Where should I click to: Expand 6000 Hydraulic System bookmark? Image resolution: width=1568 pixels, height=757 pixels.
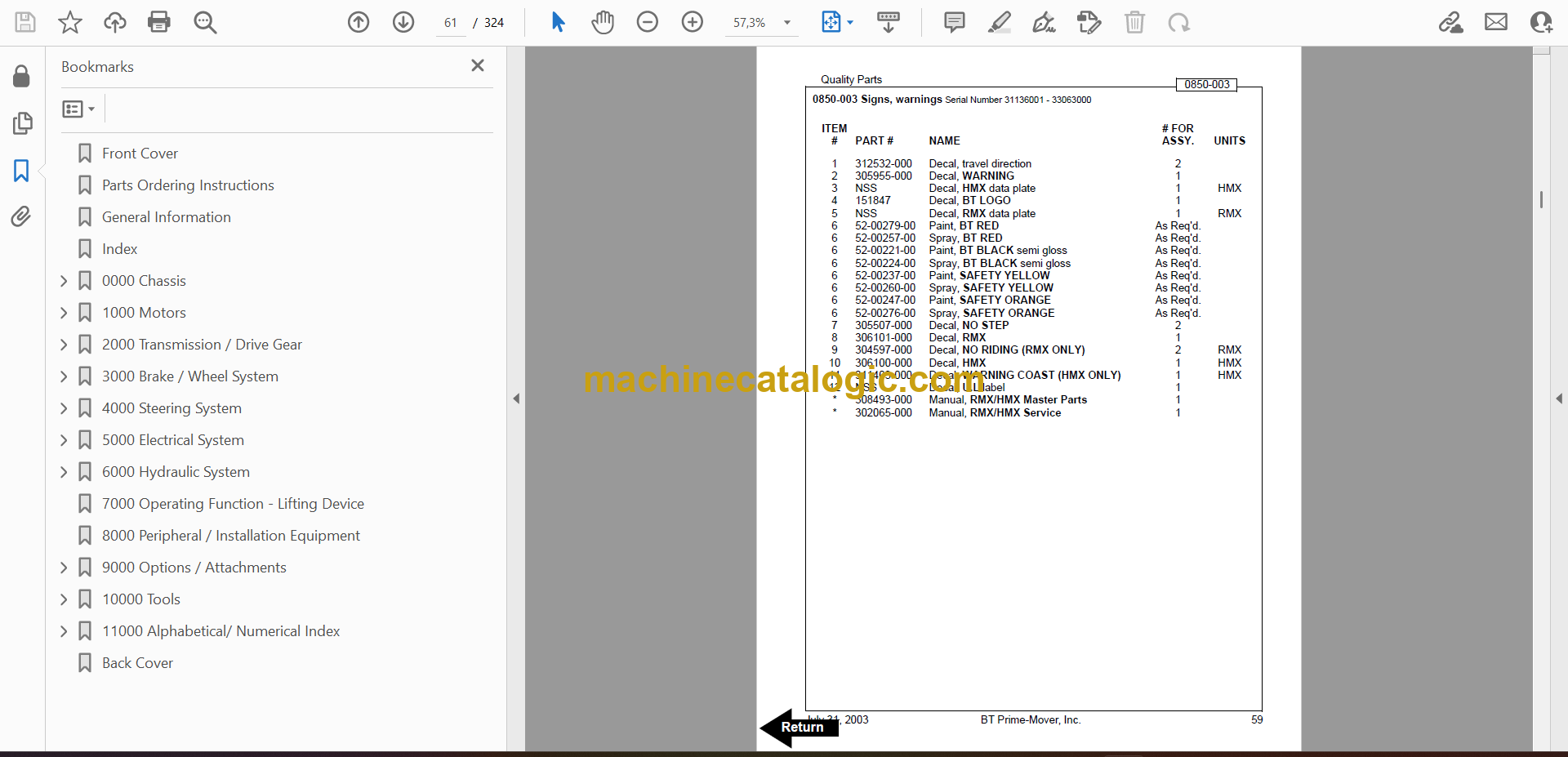click(x=64, y=472)
